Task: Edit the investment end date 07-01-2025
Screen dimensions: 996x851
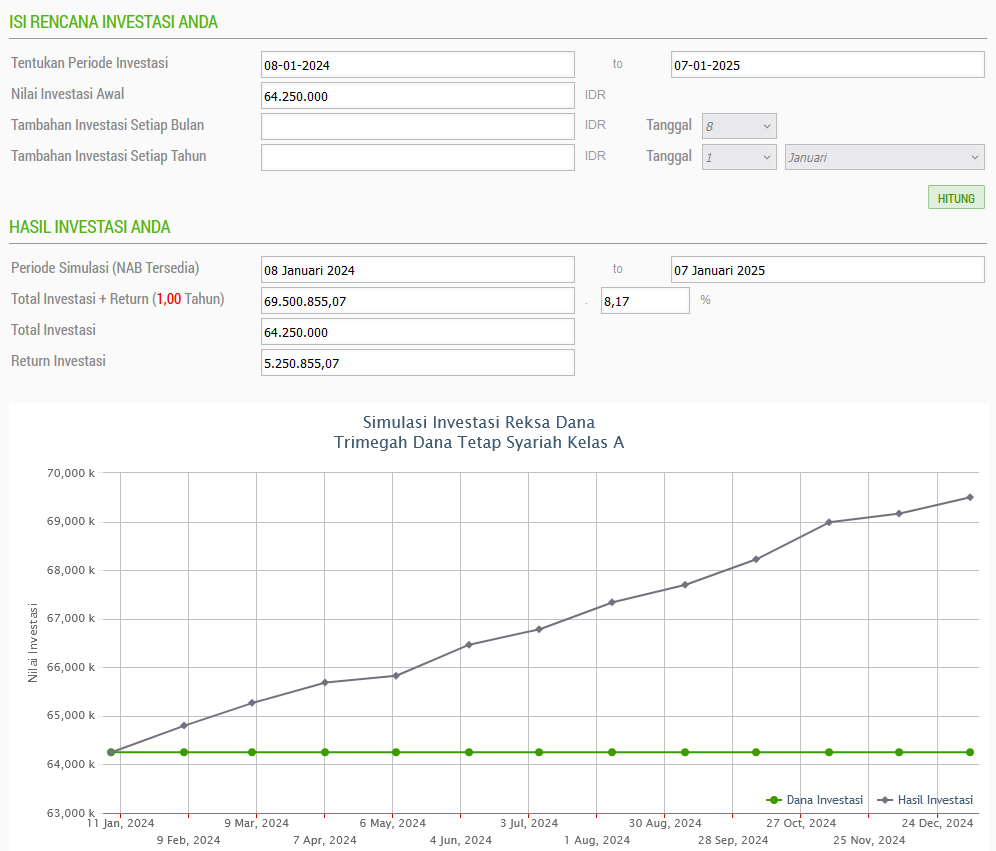Action: (x=828, y=65)
